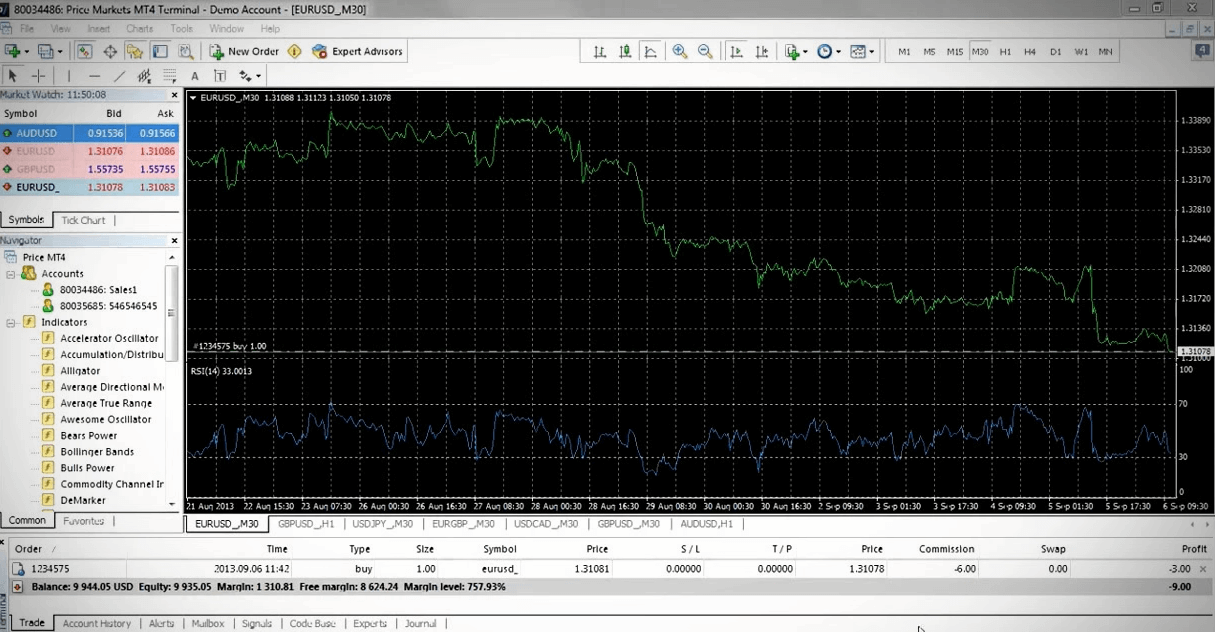Enable bar chart display mode
The width and height of the screenshot is (1215, 632).
[x=600, y=50]
